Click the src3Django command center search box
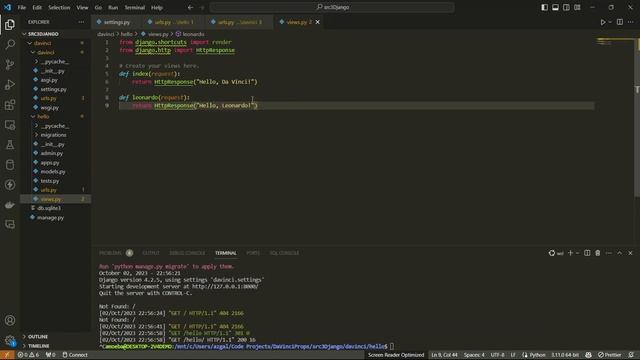 click(x=332, y=7)
